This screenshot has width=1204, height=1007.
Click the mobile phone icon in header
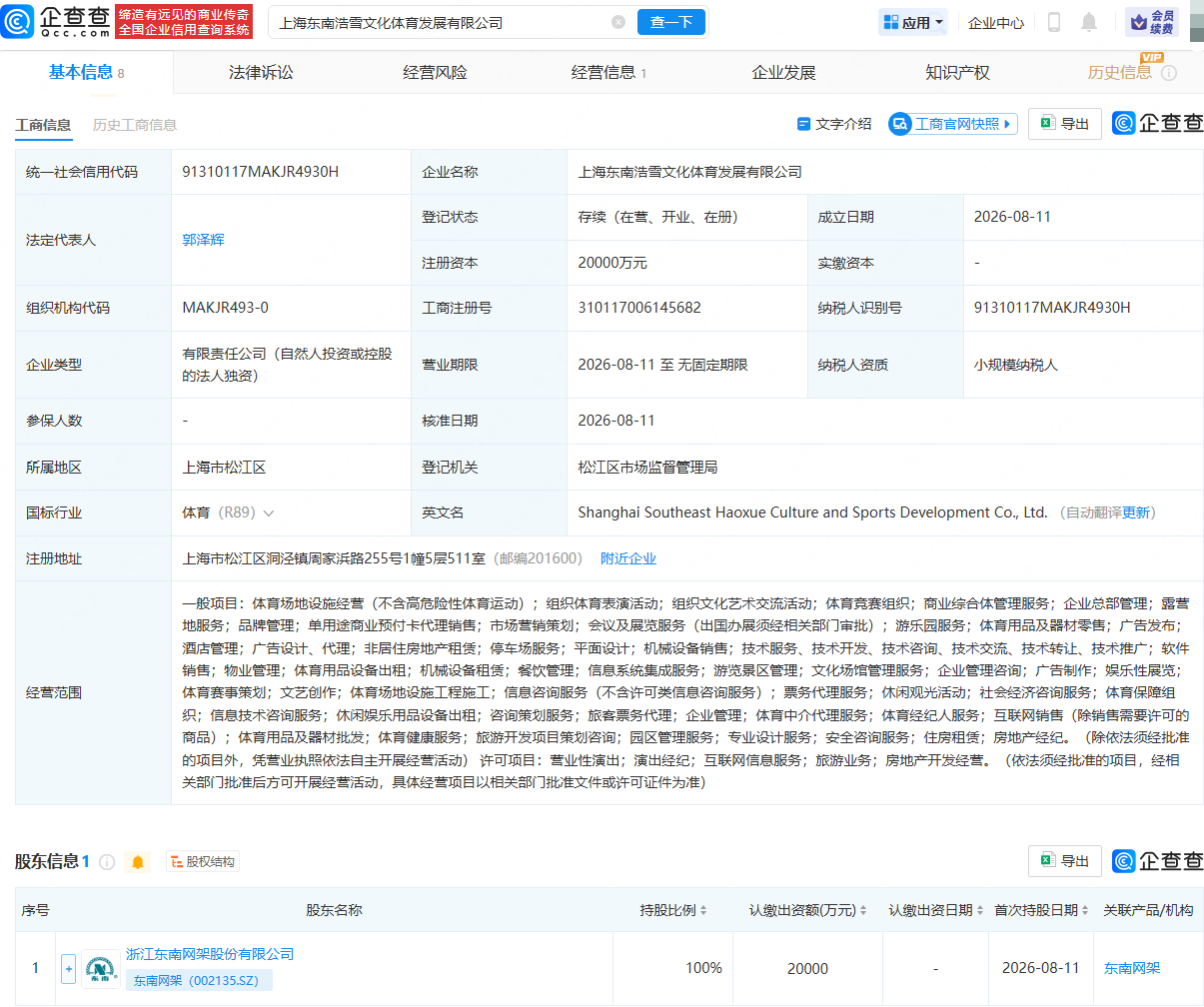coord(1053,22)
